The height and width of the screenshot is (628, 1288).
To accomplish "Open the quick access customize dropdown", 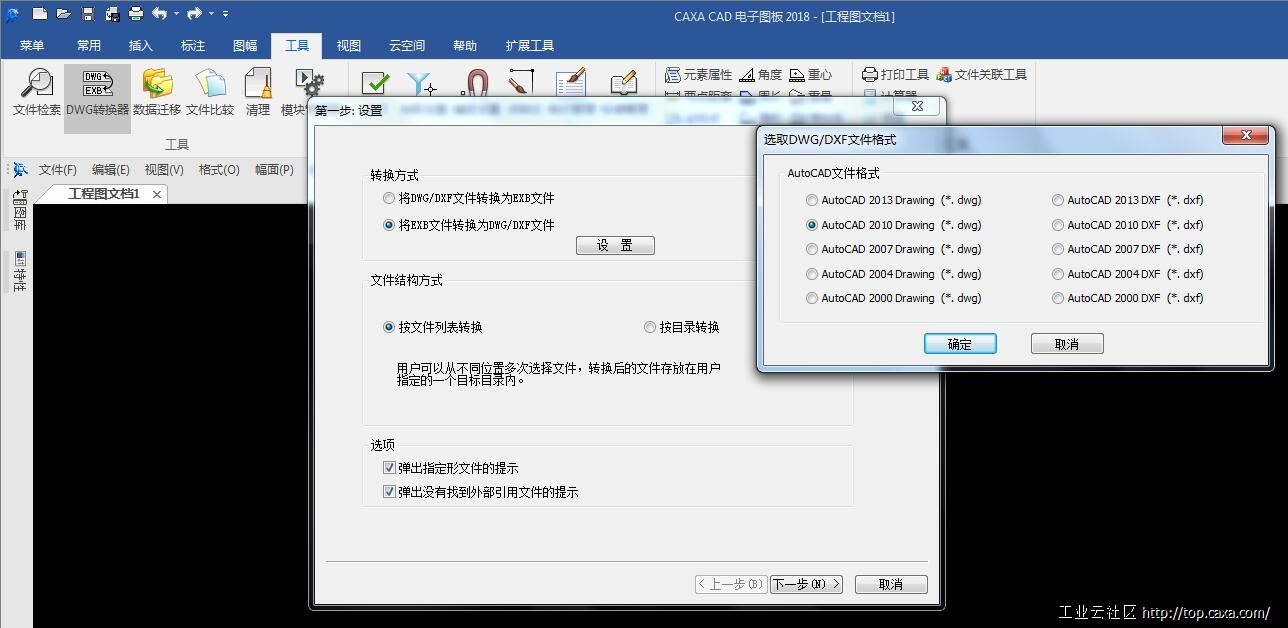I will tap(225, 14).
